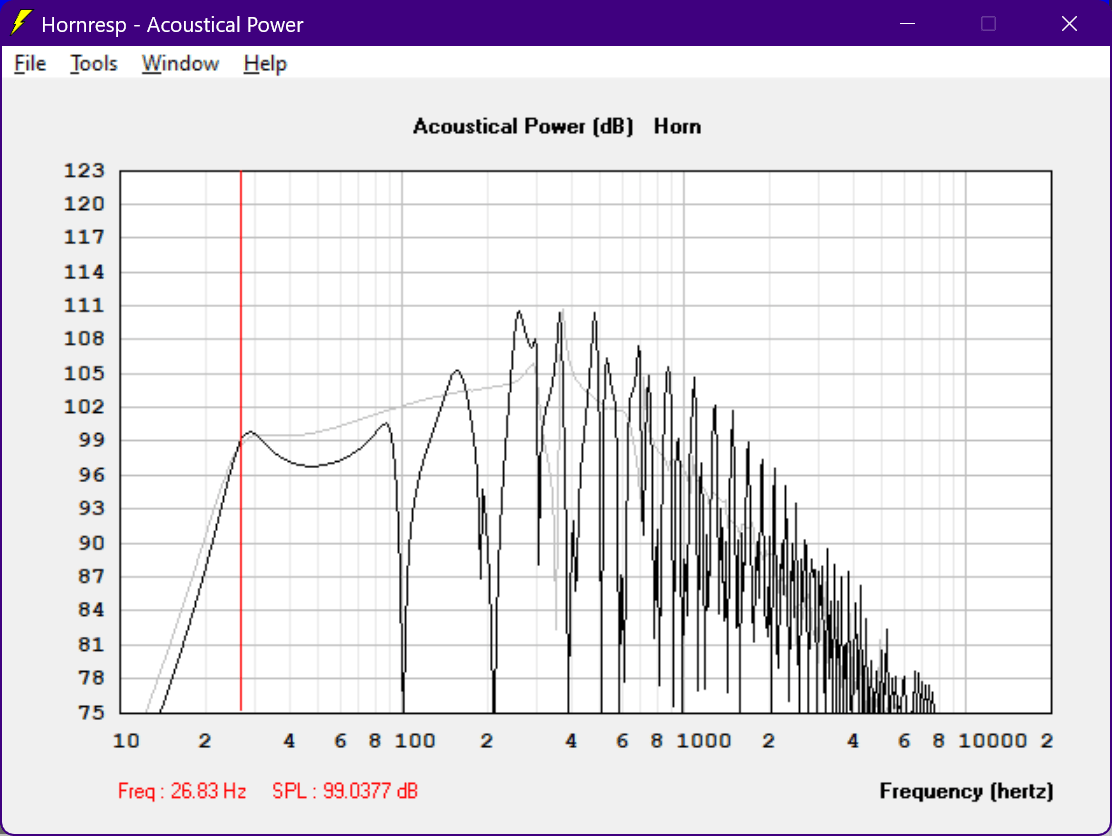Click the red frequency marker line
The height and width of the screenshot is (836, 1112).
pyautogui.click(x=241, y=440)
